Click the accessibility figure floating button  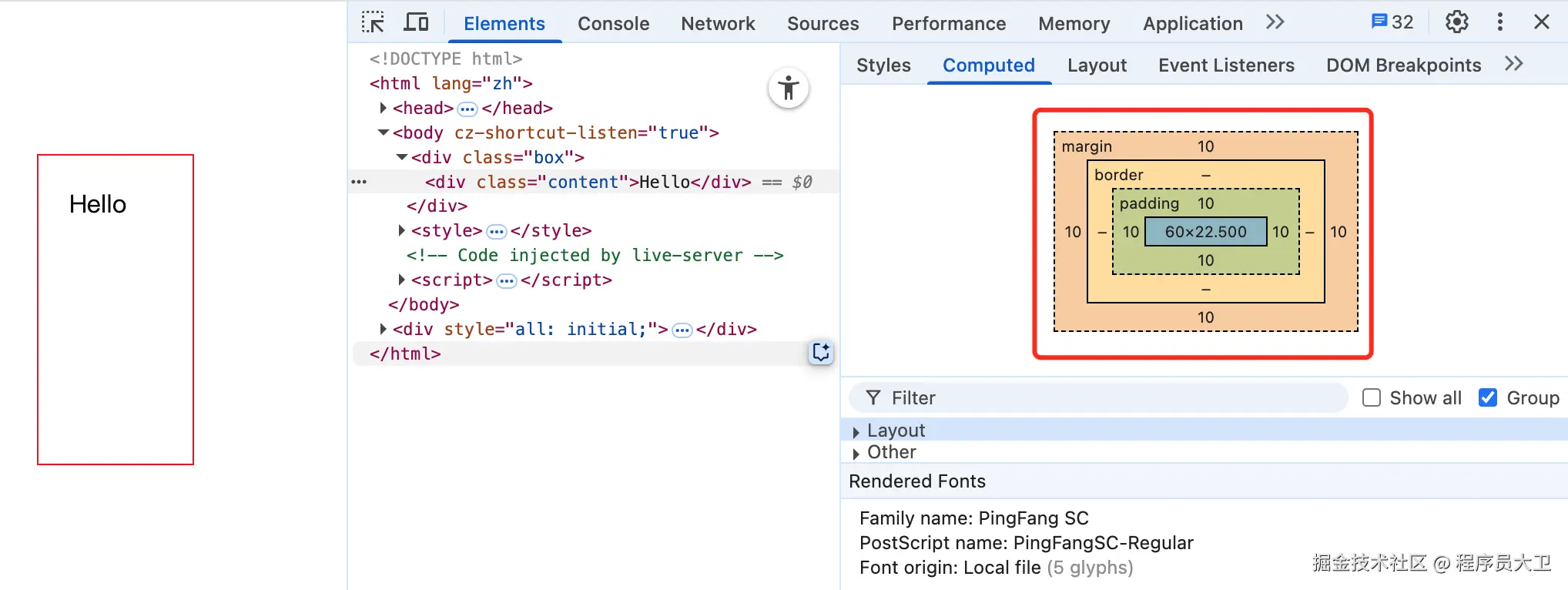point(788,89)
